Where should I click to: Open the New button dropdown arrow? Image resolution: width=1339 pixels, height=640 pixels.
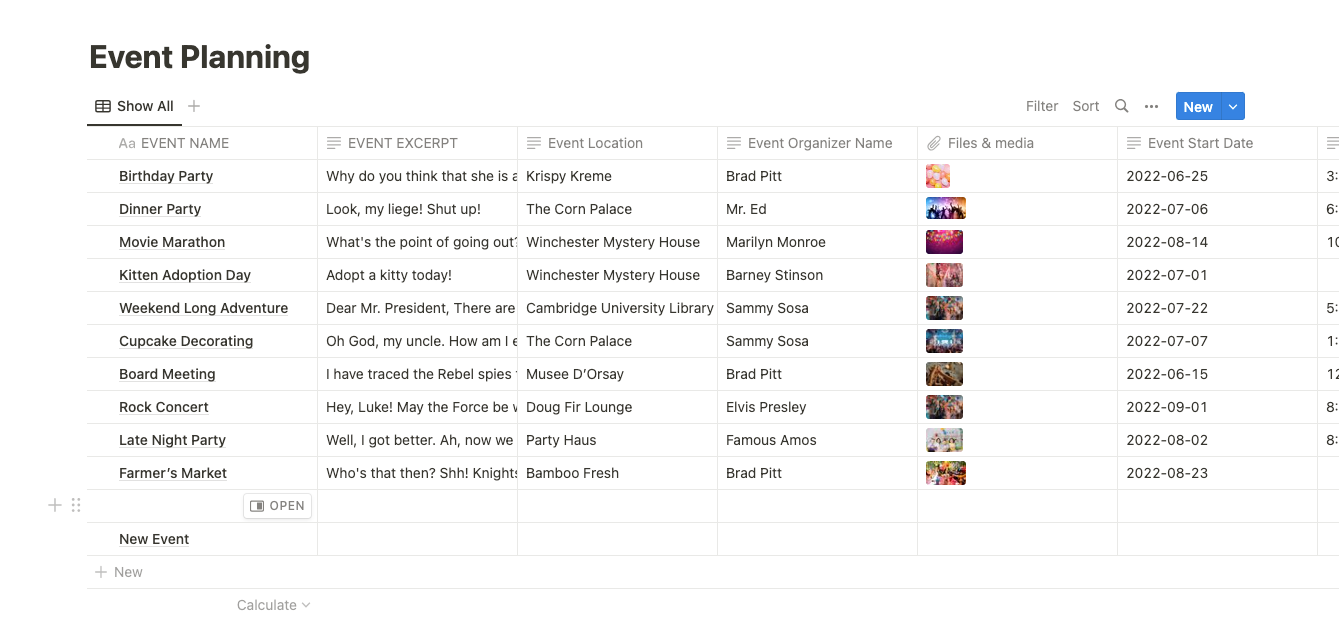[x=1233, y=106]
